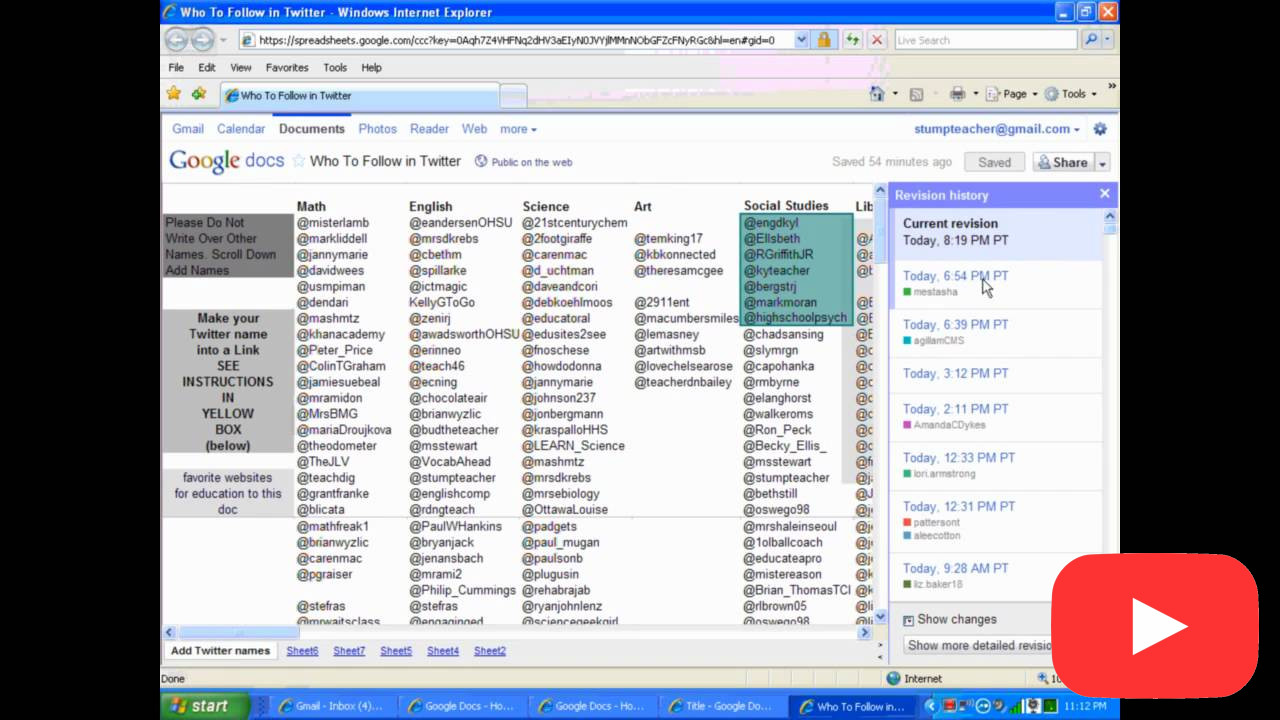This screenshot has width=1280, height=720.
Task: Click Show more detailed revisions button
Action: point(980,645)
